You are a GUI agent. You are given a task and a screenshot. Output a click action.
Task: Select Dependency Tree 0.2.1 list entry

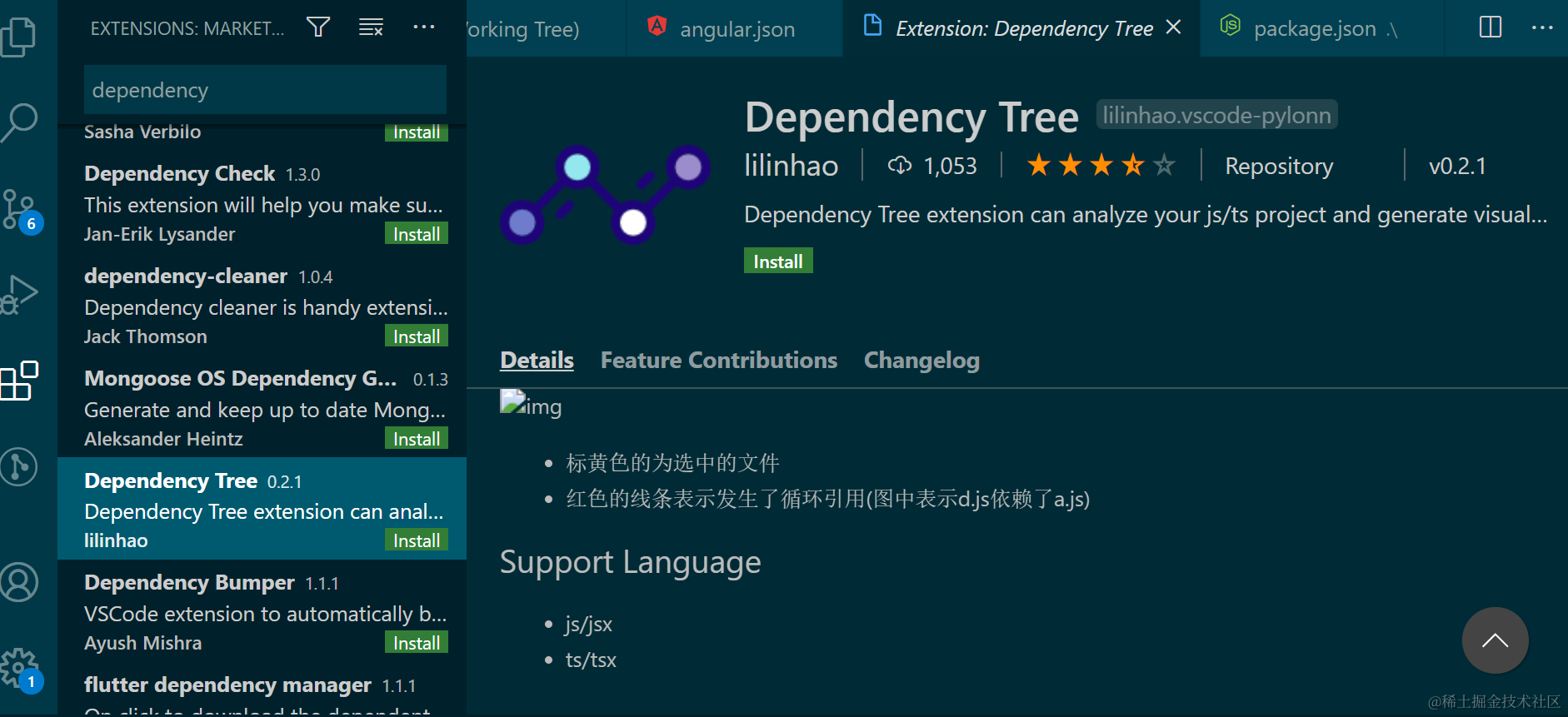coord(262,509)
